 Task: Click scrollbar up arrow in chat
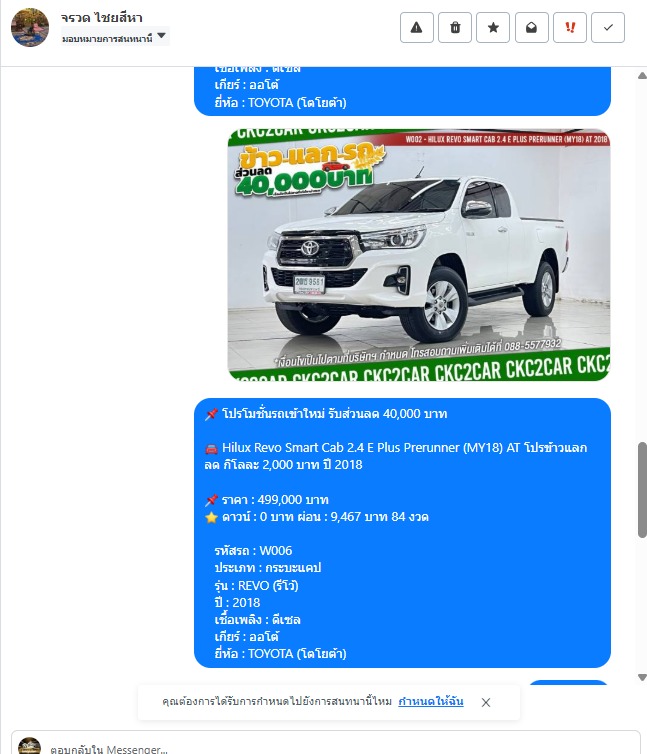point(642,75)
